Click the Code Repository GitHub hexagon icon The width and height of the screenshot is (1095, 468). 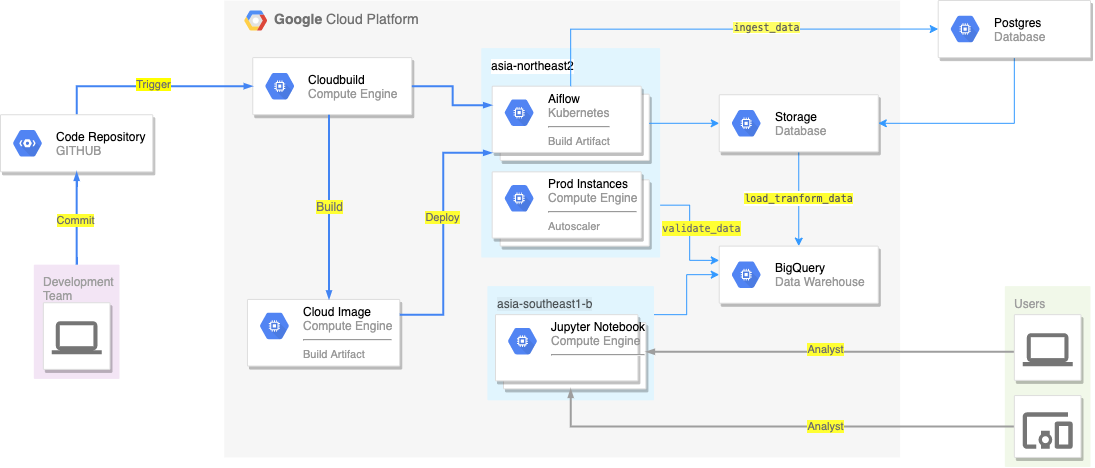(x=28, y=143)
